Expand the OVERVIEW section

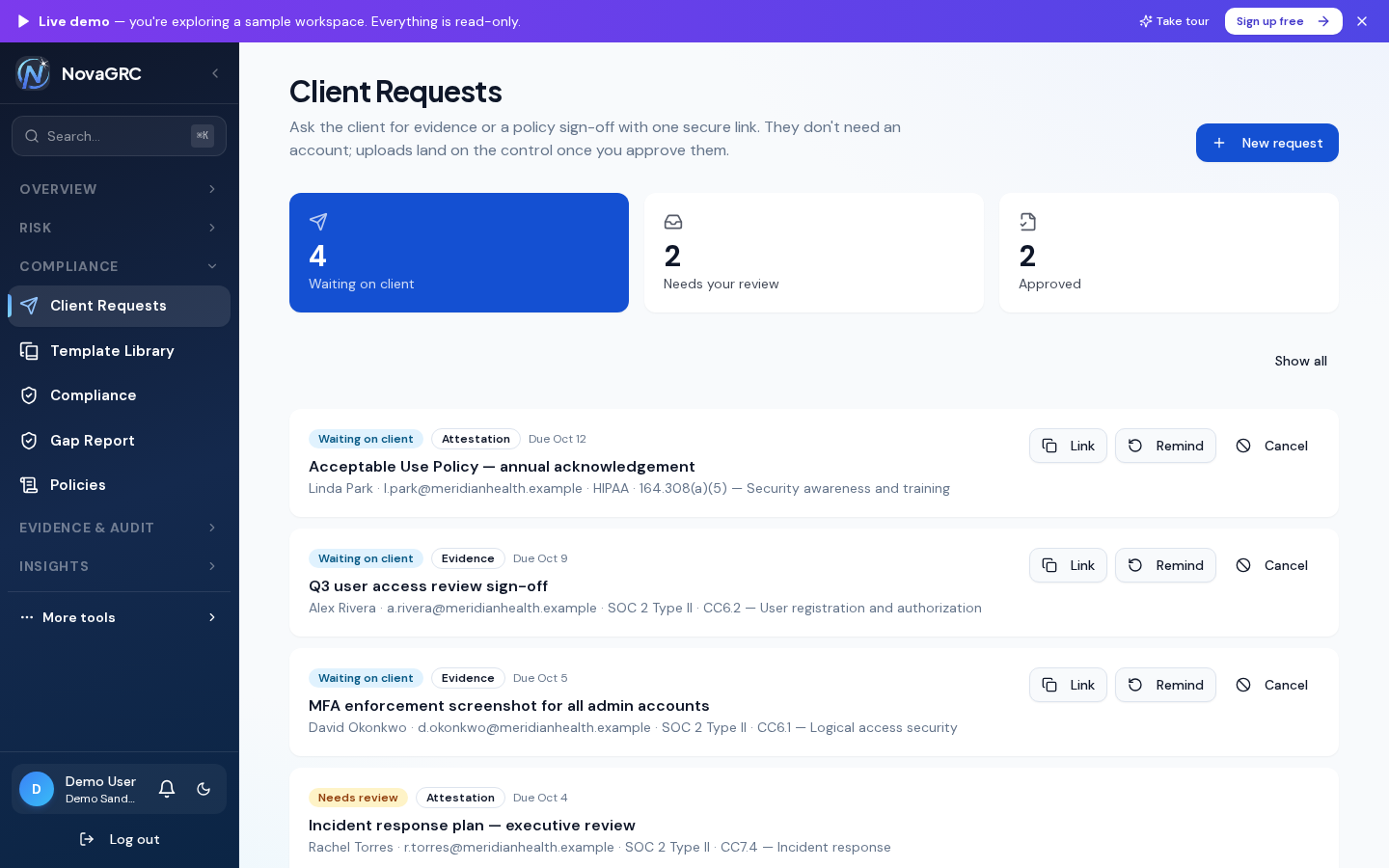click(x=119, y=189)
